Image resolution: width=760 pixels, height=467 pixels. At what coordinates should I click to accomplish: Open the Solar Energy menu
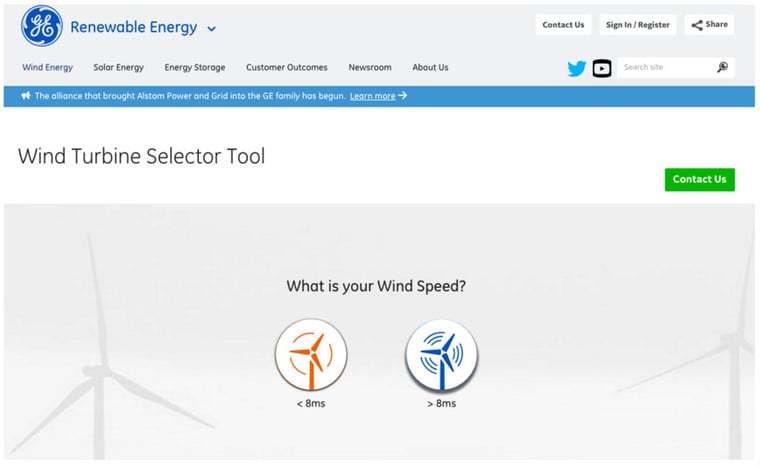(118, 68)
